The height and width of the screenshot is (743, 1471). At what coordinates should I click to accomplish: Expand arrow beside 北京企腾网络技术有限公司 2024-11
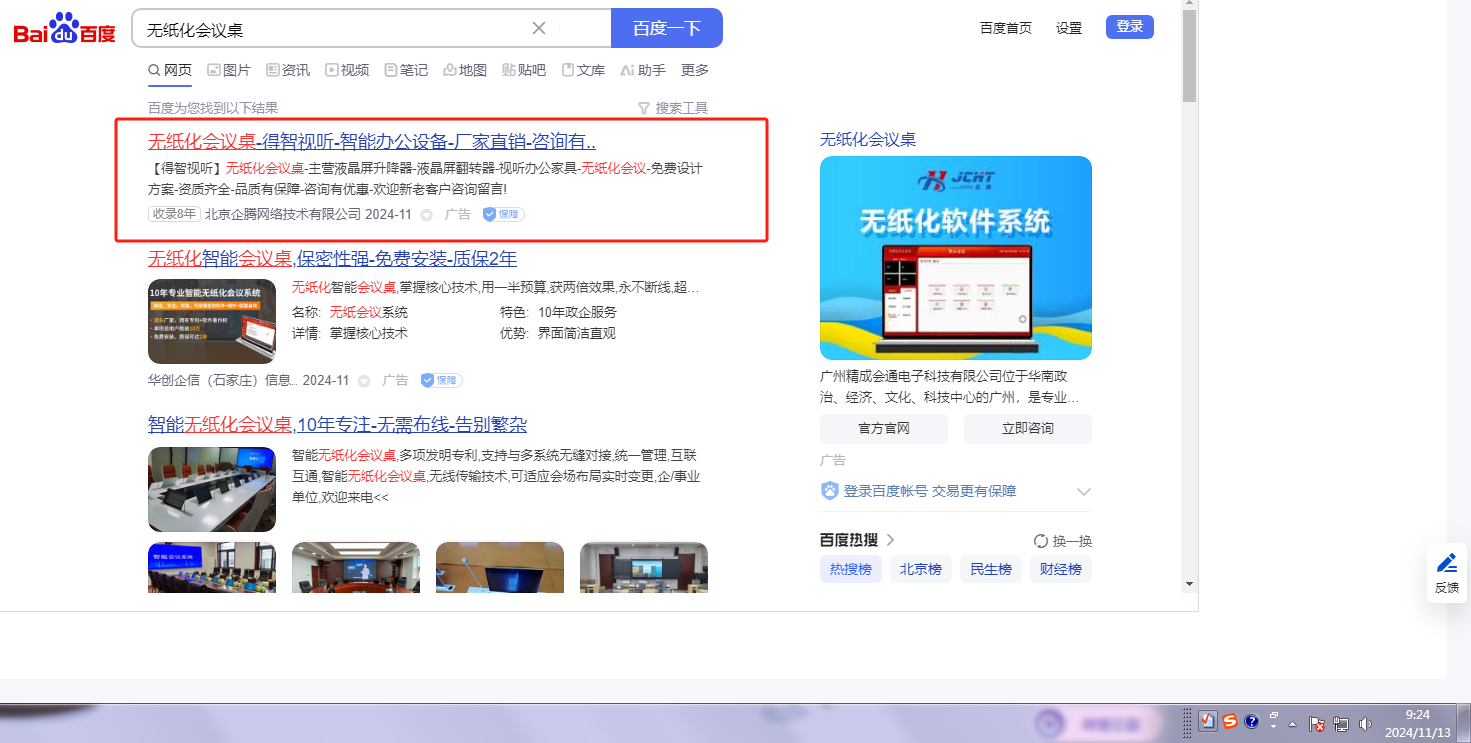pos(427,215)
